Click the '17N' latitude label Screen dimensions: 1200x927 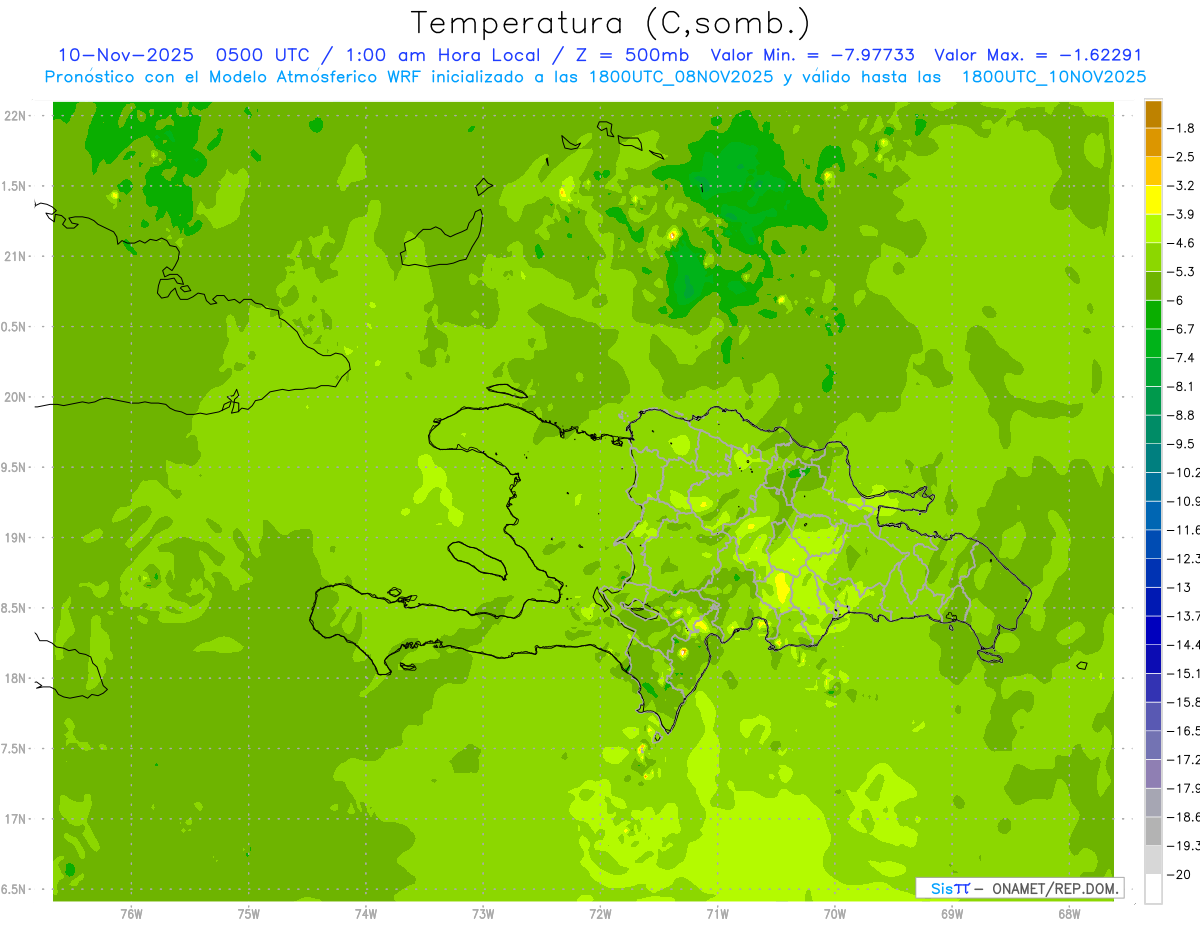pyautogui.click(x=16, y=819)
